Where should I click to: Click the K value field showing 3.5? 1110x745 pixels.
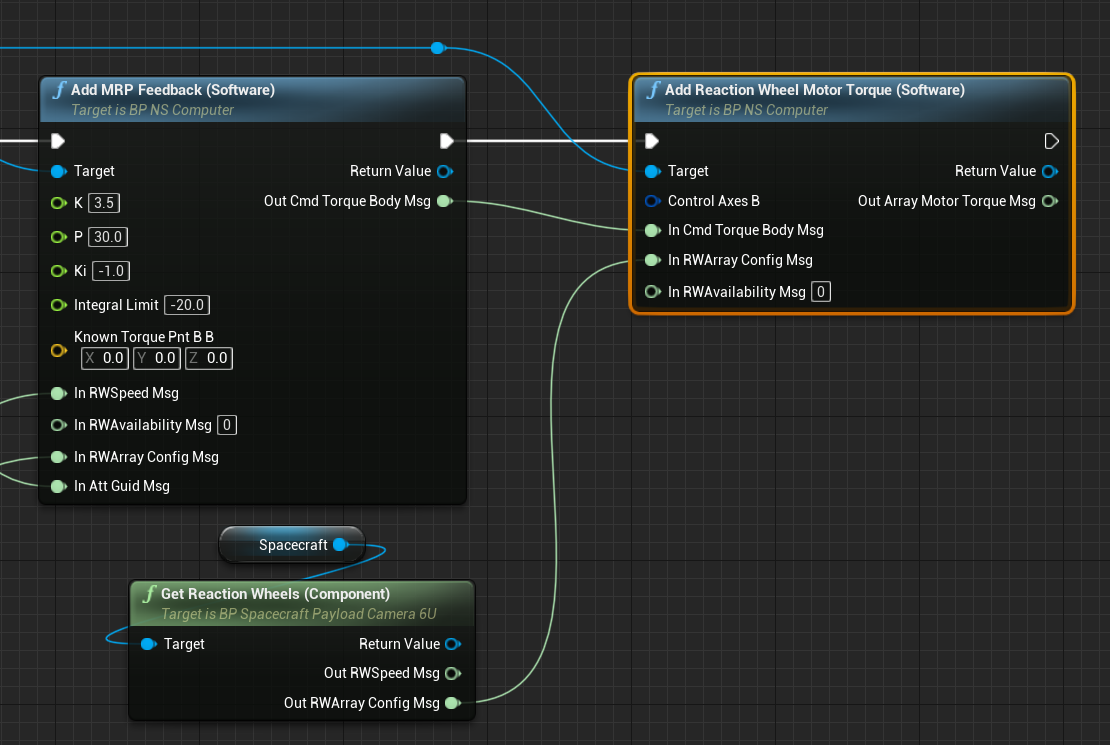tap(104, 203)
